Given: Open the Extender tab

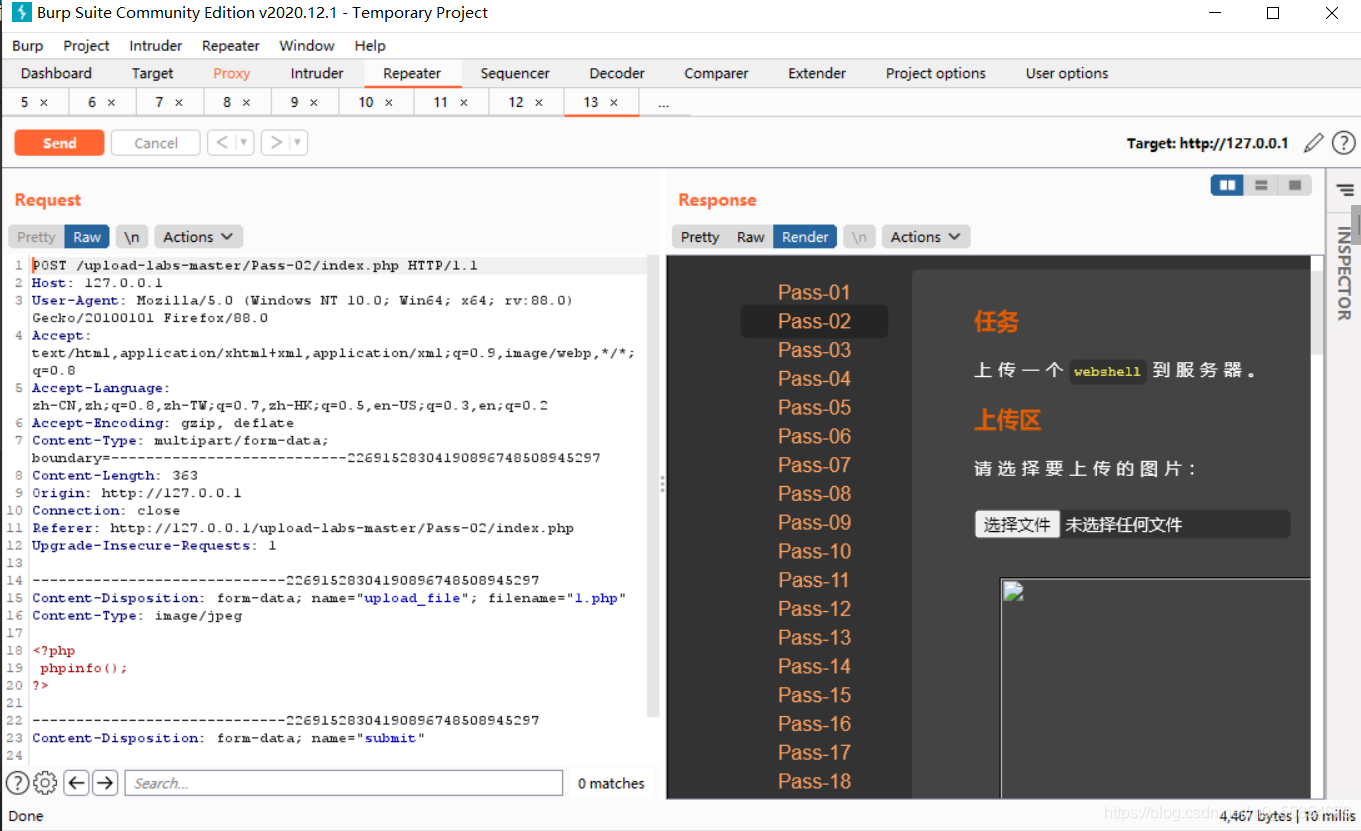Looking at the screenshot, I should coord(817,73).
